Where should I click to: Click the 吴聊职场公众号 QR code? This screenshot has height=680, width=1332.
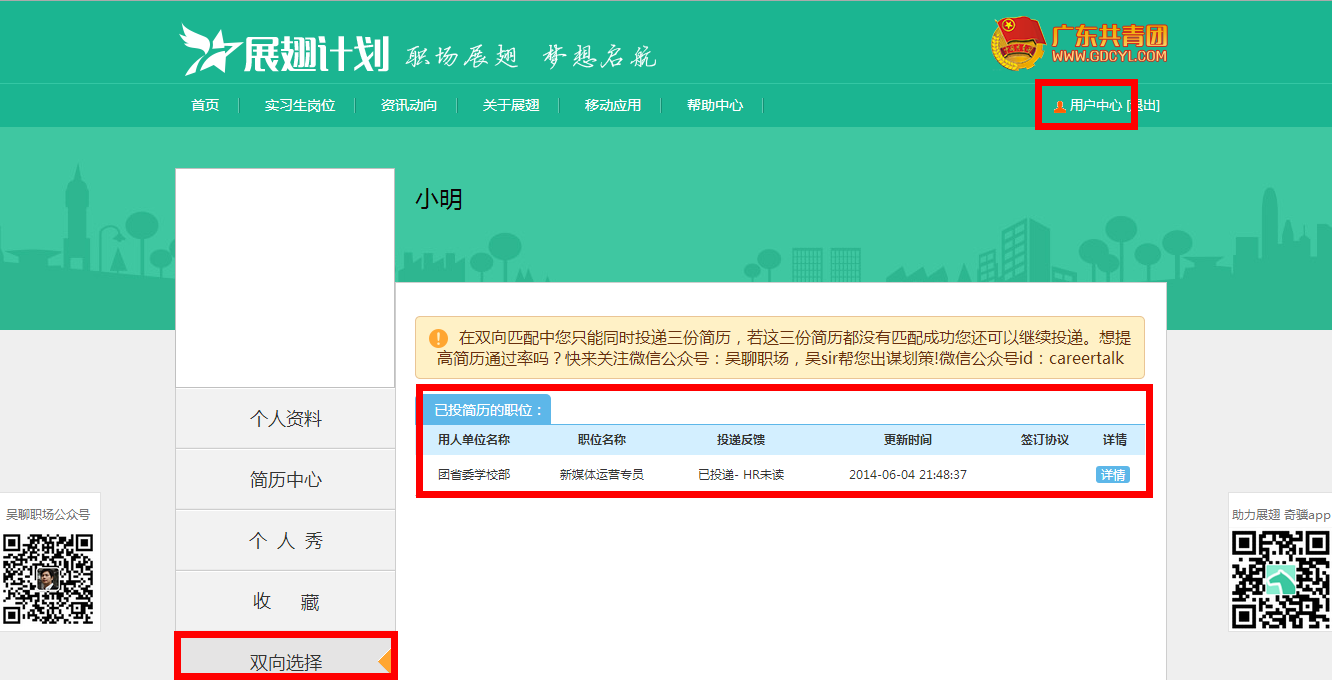point(48,578)
